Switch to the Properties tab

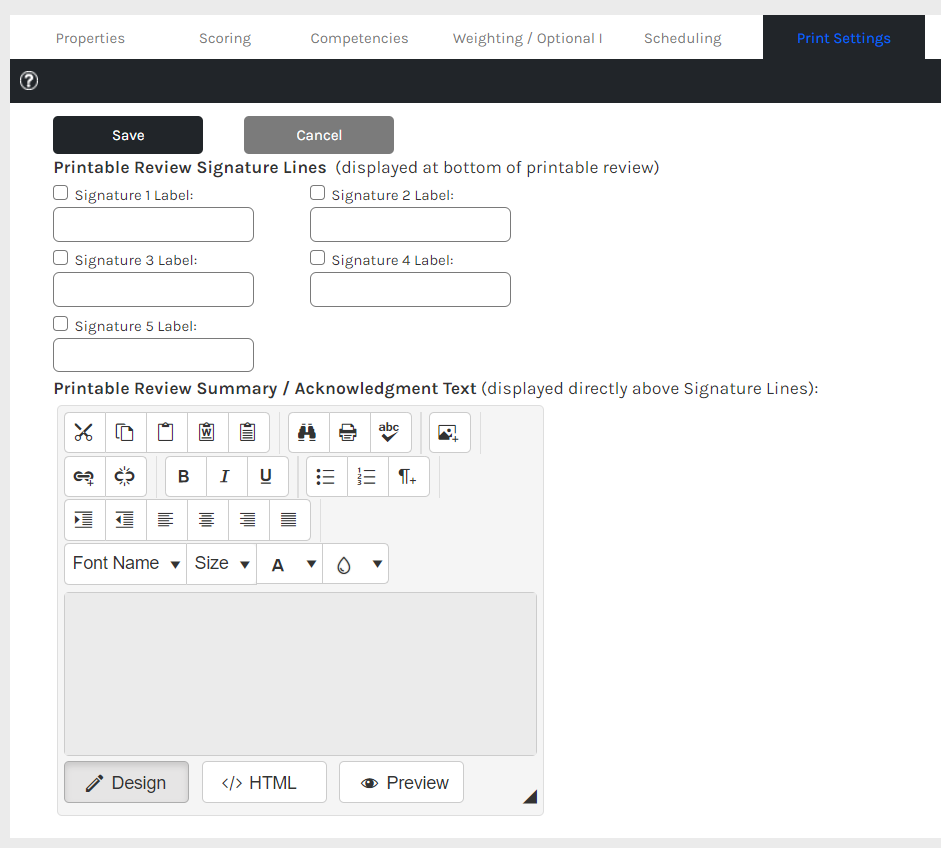90,38
